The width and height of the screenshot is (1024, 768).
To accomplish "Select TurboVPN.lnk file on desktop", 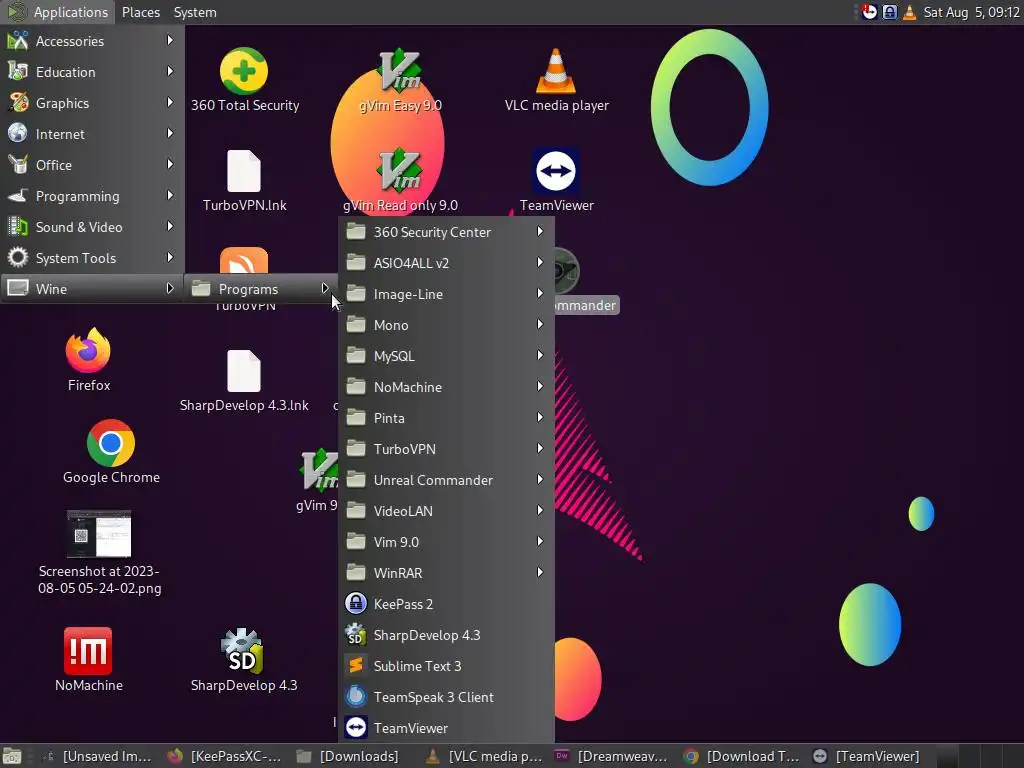I will (244, 180).
